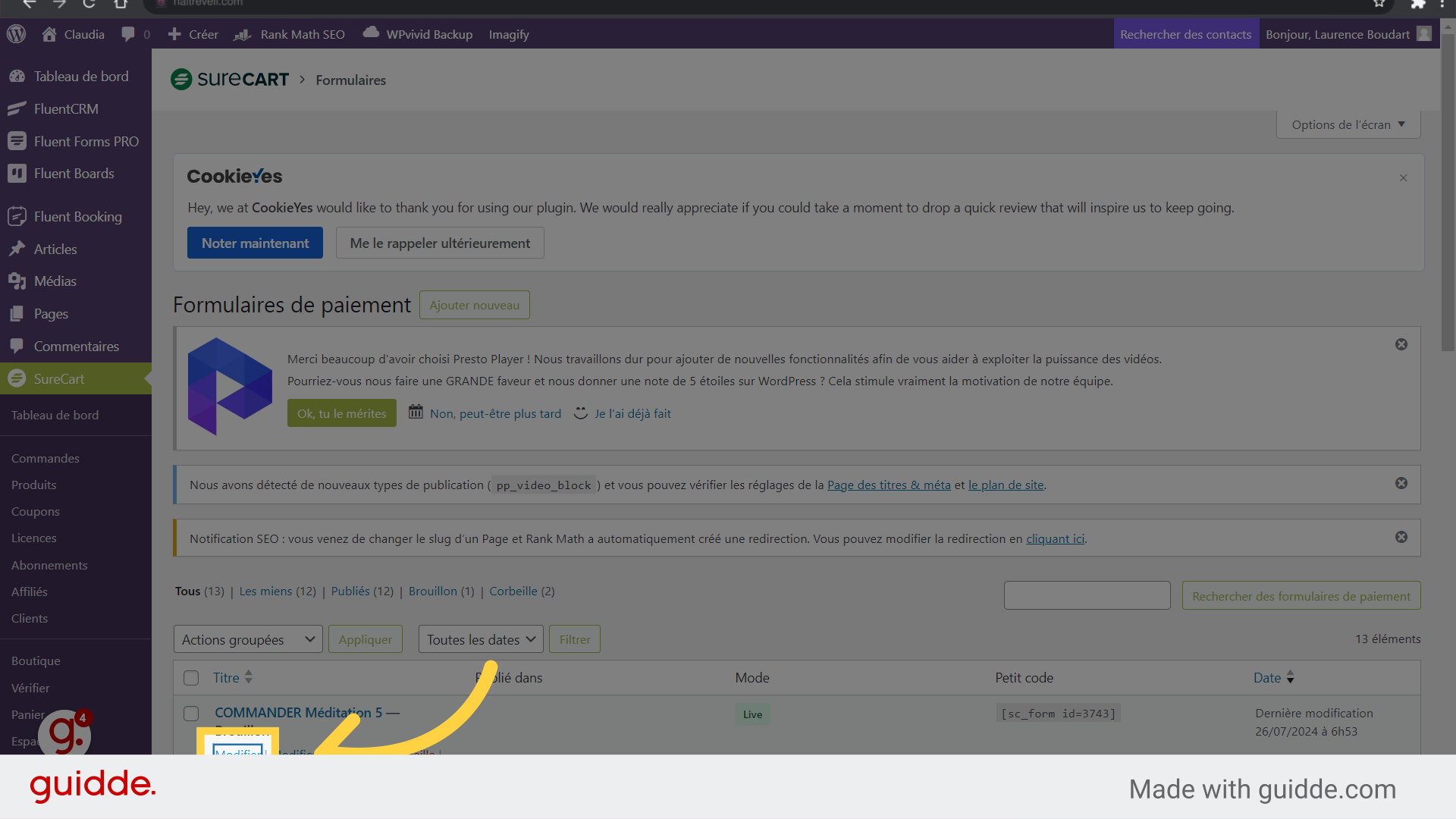The height and width of the screenshot is (819, 1456).
Task: Dismiss the Presto Player notice
Action: (x=1401, y=344)
